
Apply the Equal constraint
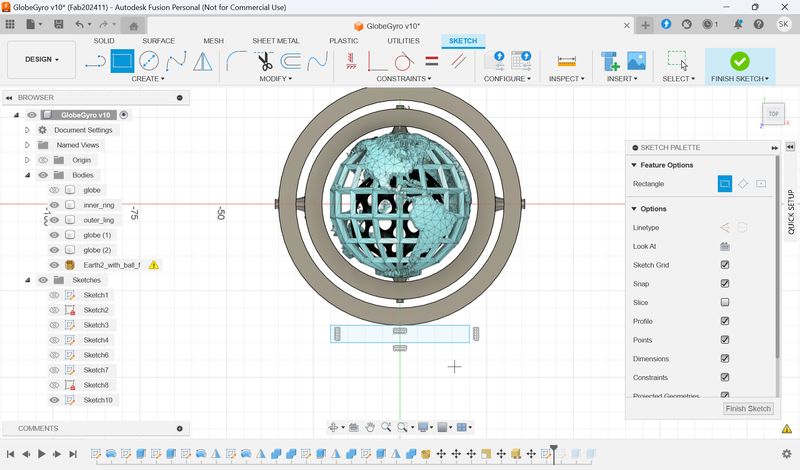[x=432, y=61]
